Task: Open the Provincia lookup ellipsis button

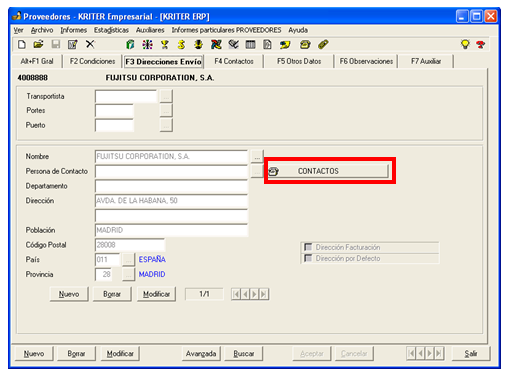Action: (128, 274)
